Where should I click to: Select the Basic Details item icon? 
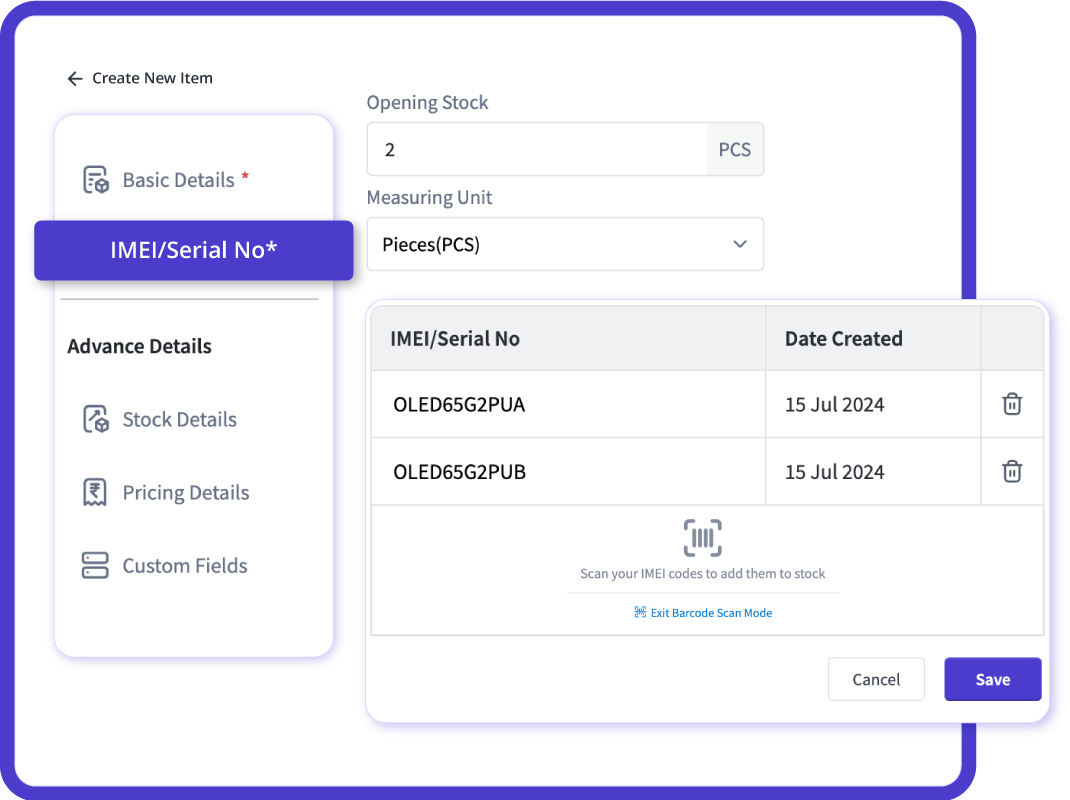(95, 180)
